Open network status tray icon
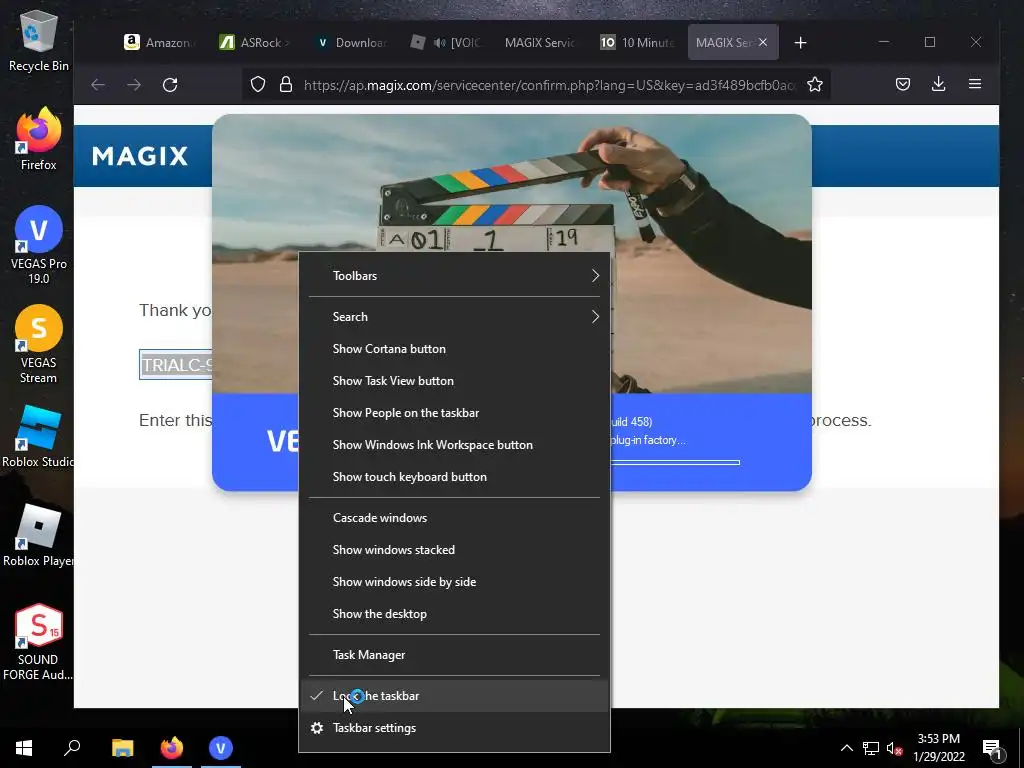This screenshot has width=1024, height=768. coord(871,748)
